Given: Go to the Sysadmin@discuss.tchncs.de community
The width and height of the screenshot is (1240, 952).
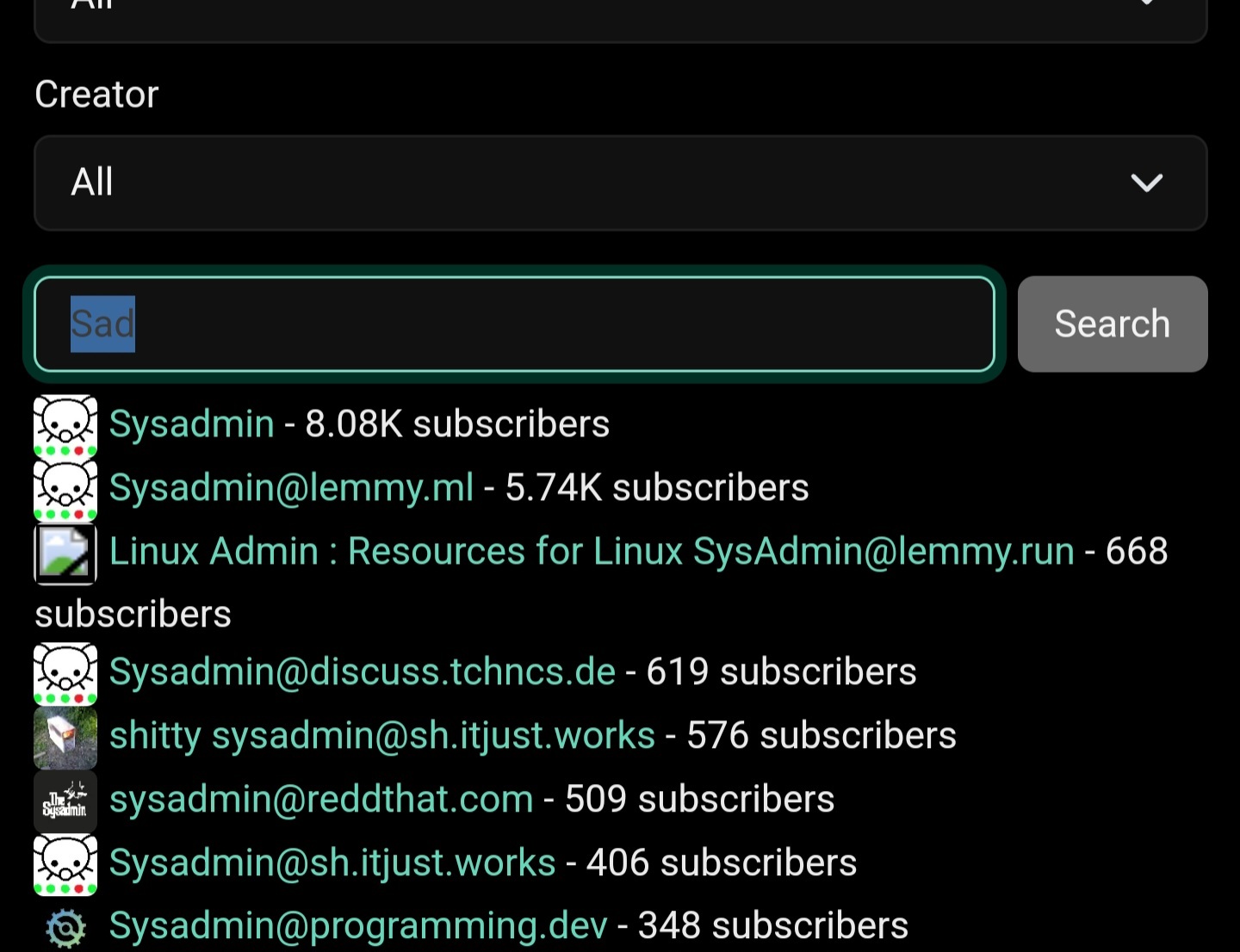Looking at the screenshot, I should point(362,672).
